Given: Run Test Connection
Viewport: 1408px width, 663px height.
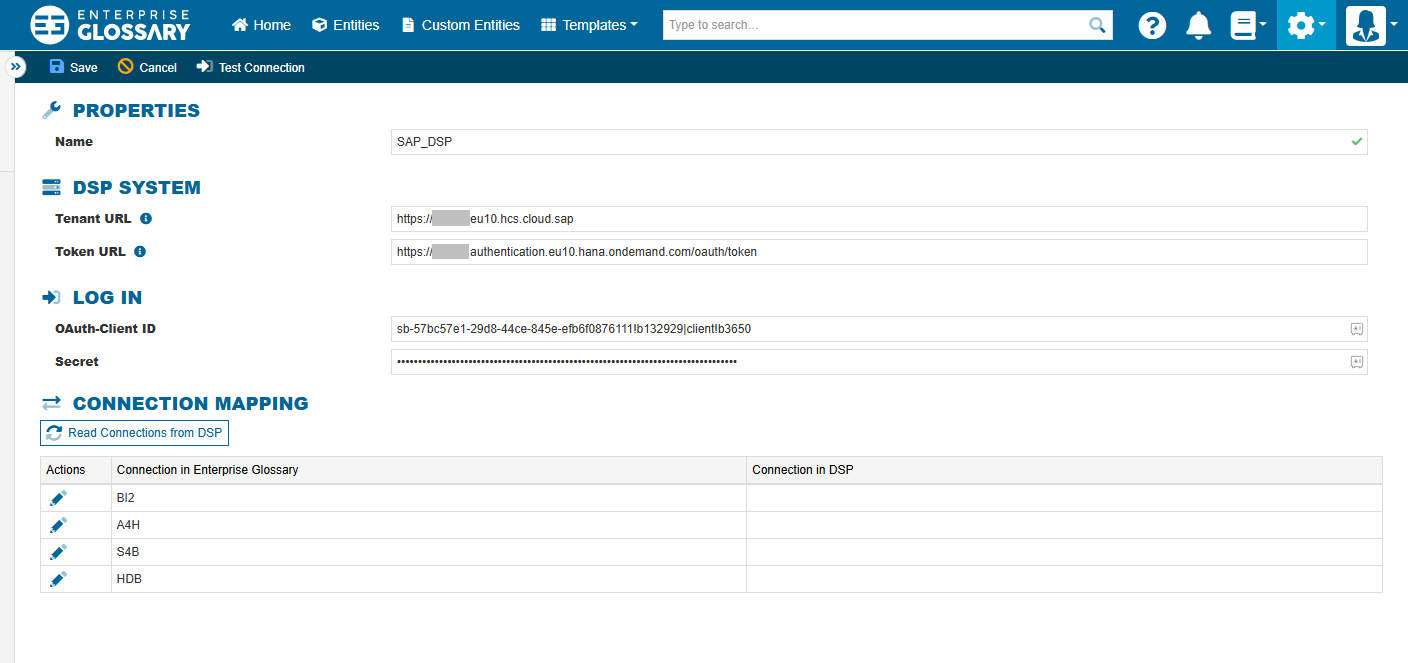Looking at the screenshot, I should 251,67.
